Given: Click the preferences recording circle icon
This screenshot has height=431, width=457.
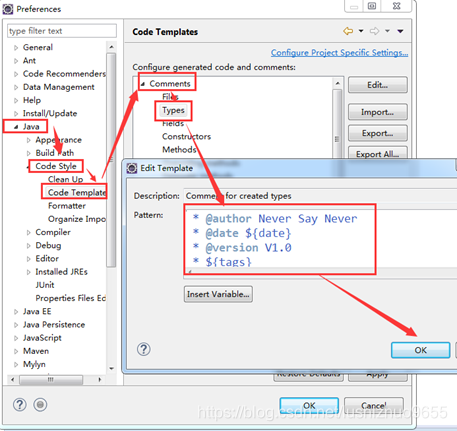Looking at the screenshot, I should (40, 405).
